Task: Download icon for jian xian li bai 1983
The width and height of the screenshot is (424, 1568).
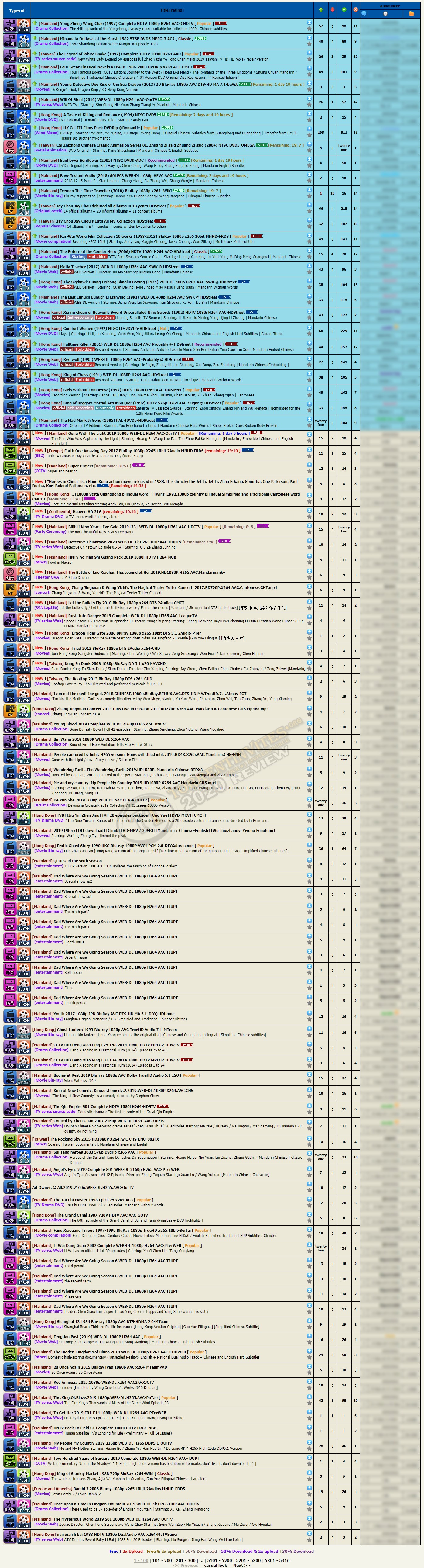Action: point(309,1534)
